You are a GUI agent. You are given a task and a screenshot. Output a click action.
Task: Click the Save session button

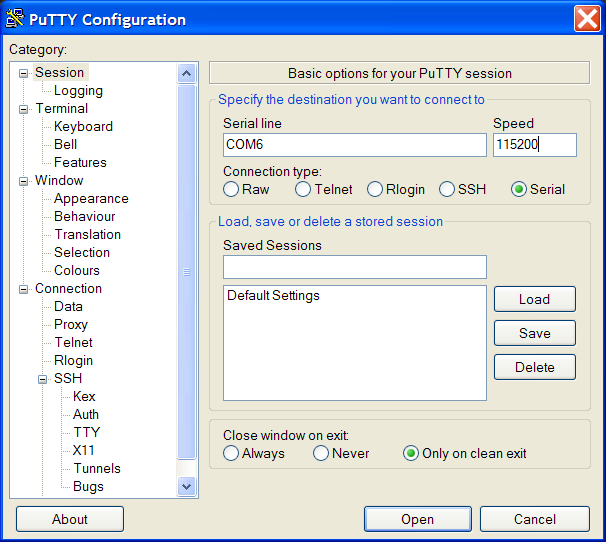535,333
